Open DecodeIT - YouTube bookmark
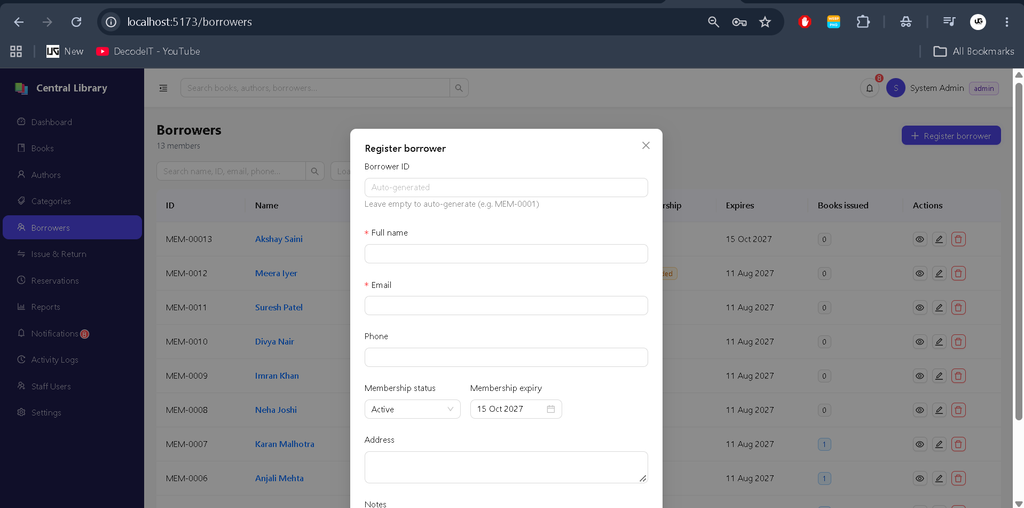 148,51
